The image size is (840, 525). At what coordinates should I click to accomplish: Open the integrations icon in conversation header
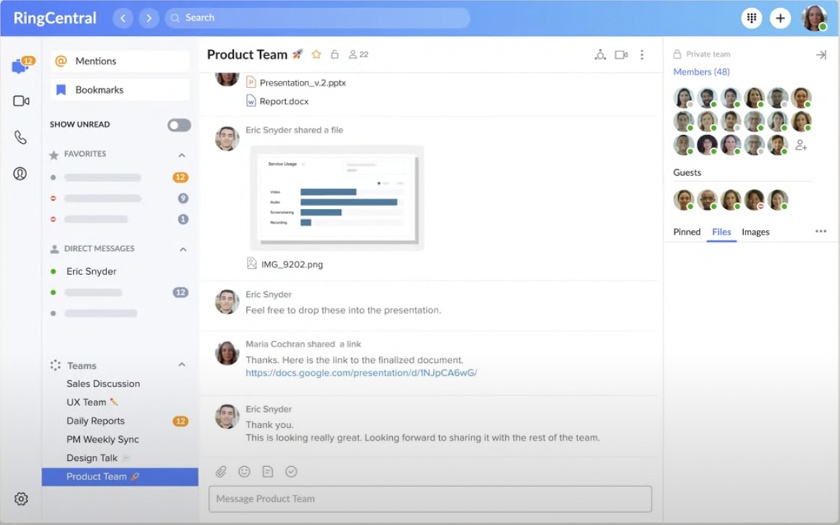(600, 55)
